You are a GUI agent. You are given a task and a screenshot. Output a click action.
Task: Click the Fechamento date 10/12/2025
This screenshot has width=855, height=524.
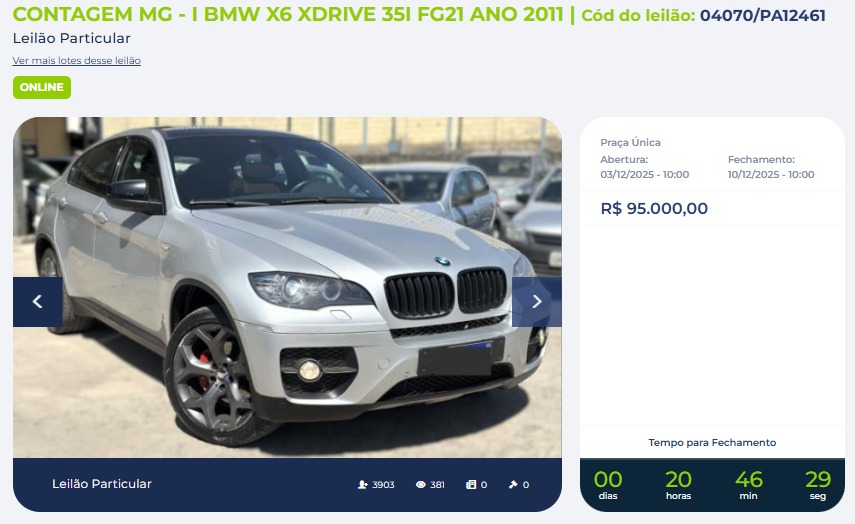pos(770,174)
